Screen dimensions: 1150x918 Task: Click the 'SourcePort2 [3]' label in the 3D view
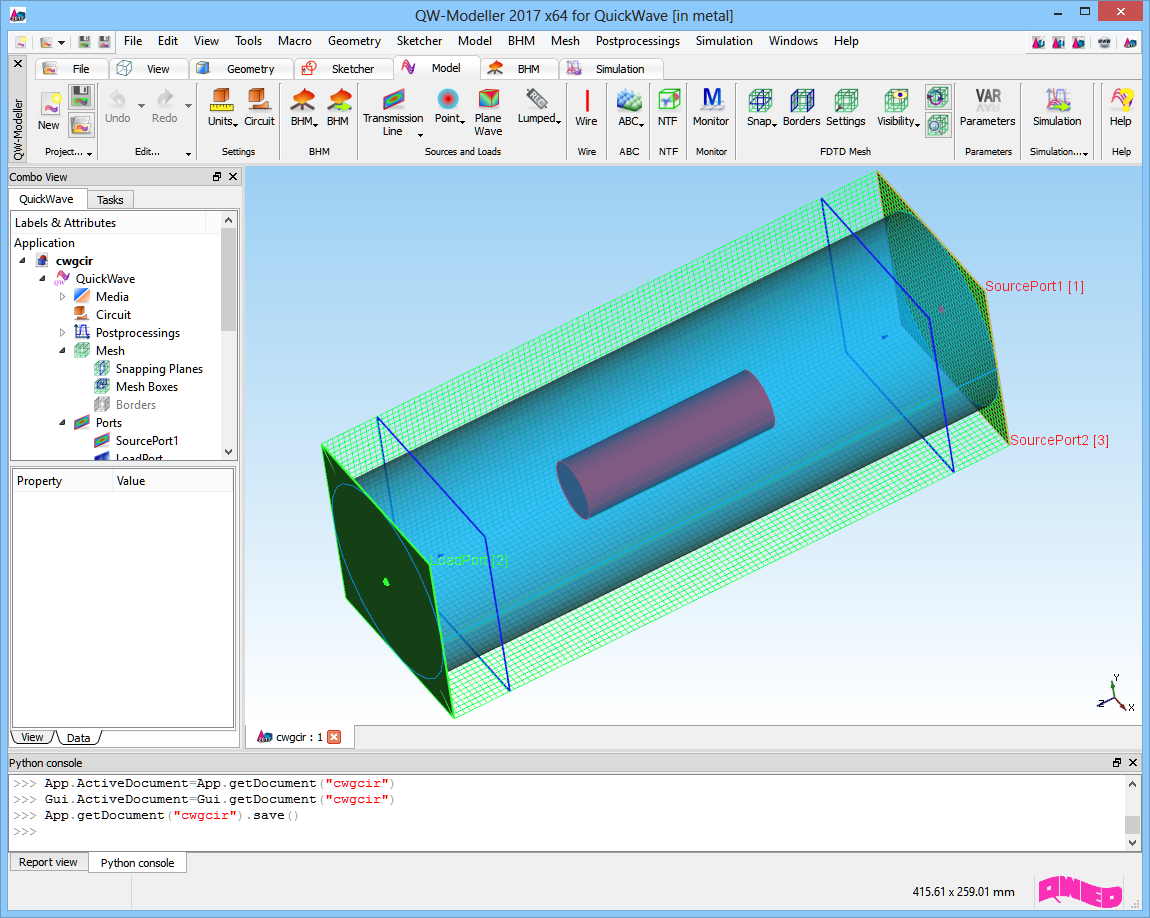coord(1059,440)
